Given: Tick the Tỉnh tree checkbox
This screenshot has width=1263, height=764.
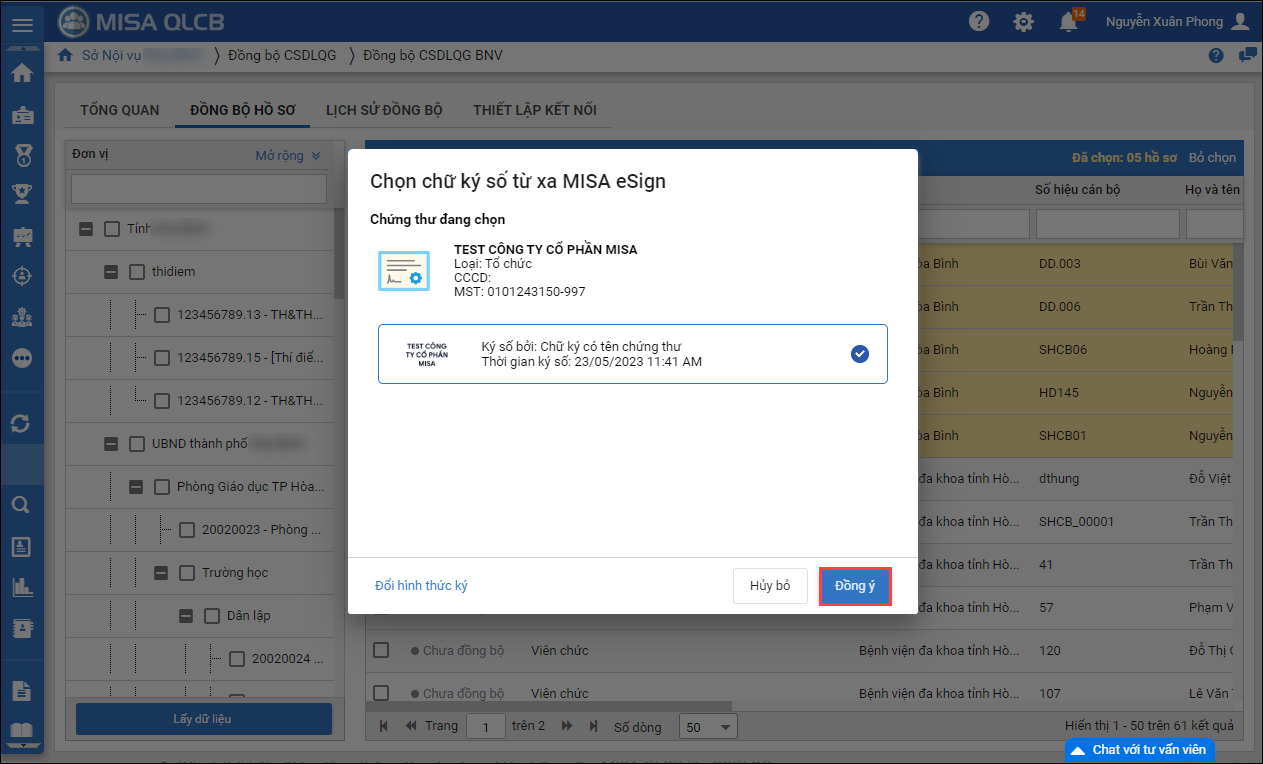Looking at the screenshot, I should [x=112, y=229].
